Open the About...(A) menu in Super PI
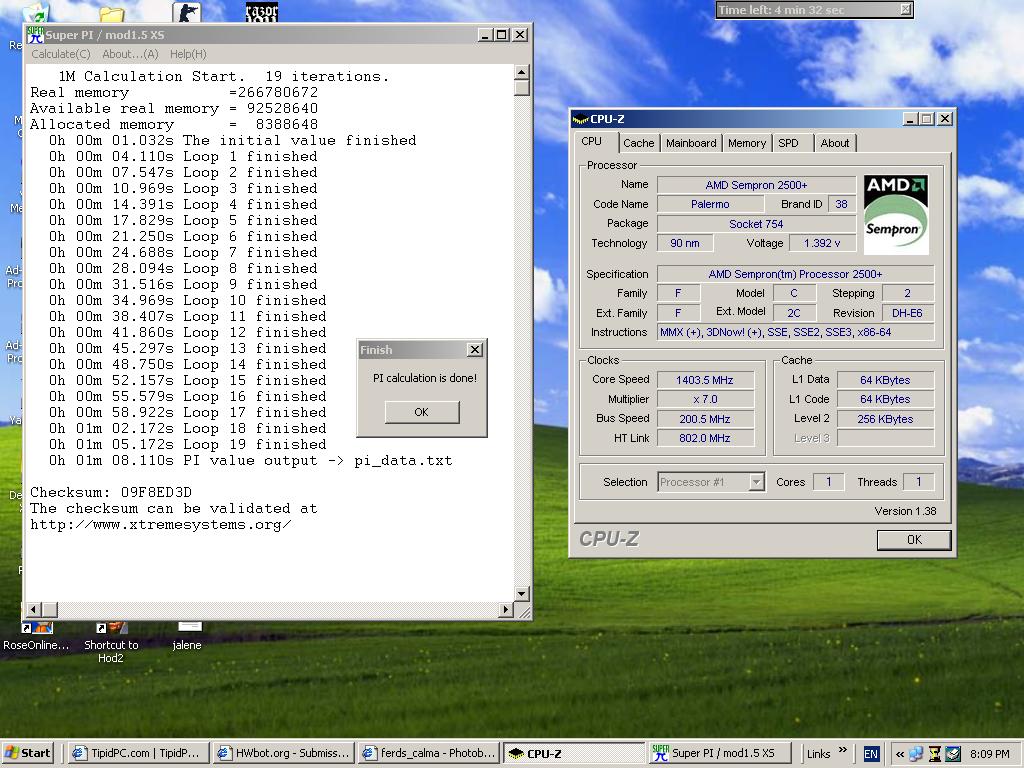1024x768 pixels. 130,54
